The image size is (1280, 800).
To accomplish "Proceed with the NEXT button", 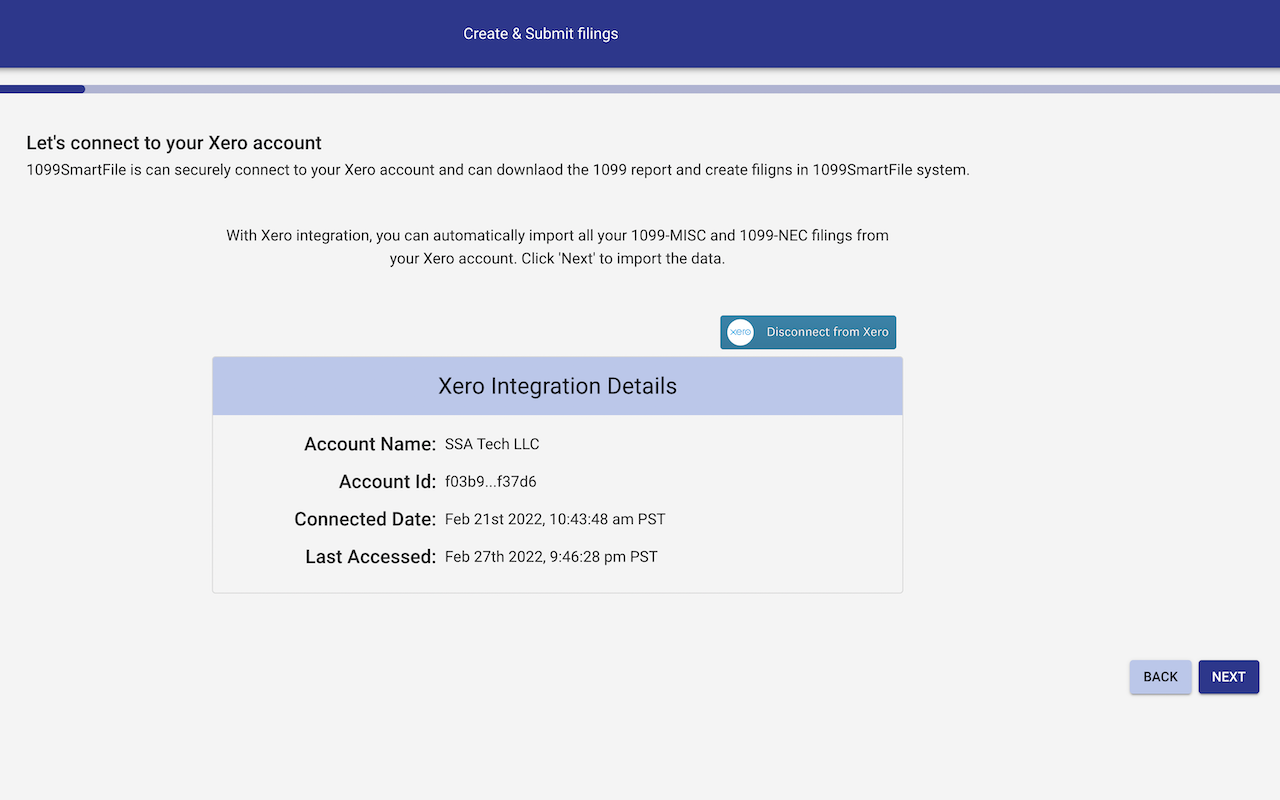I will click(1228, 677).
